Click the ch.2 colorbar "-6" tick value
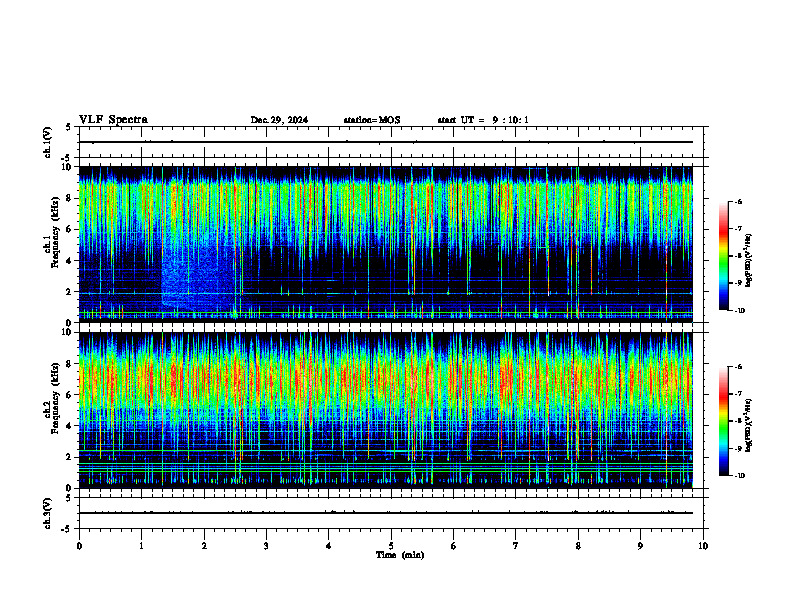792x612 pixels. pyautogui.click(x=738, y=367)
